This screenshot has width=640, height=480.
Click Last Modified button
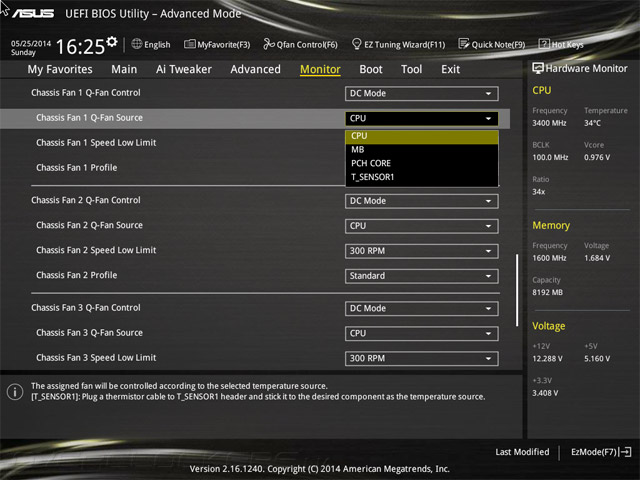click(x=522, y=452)
